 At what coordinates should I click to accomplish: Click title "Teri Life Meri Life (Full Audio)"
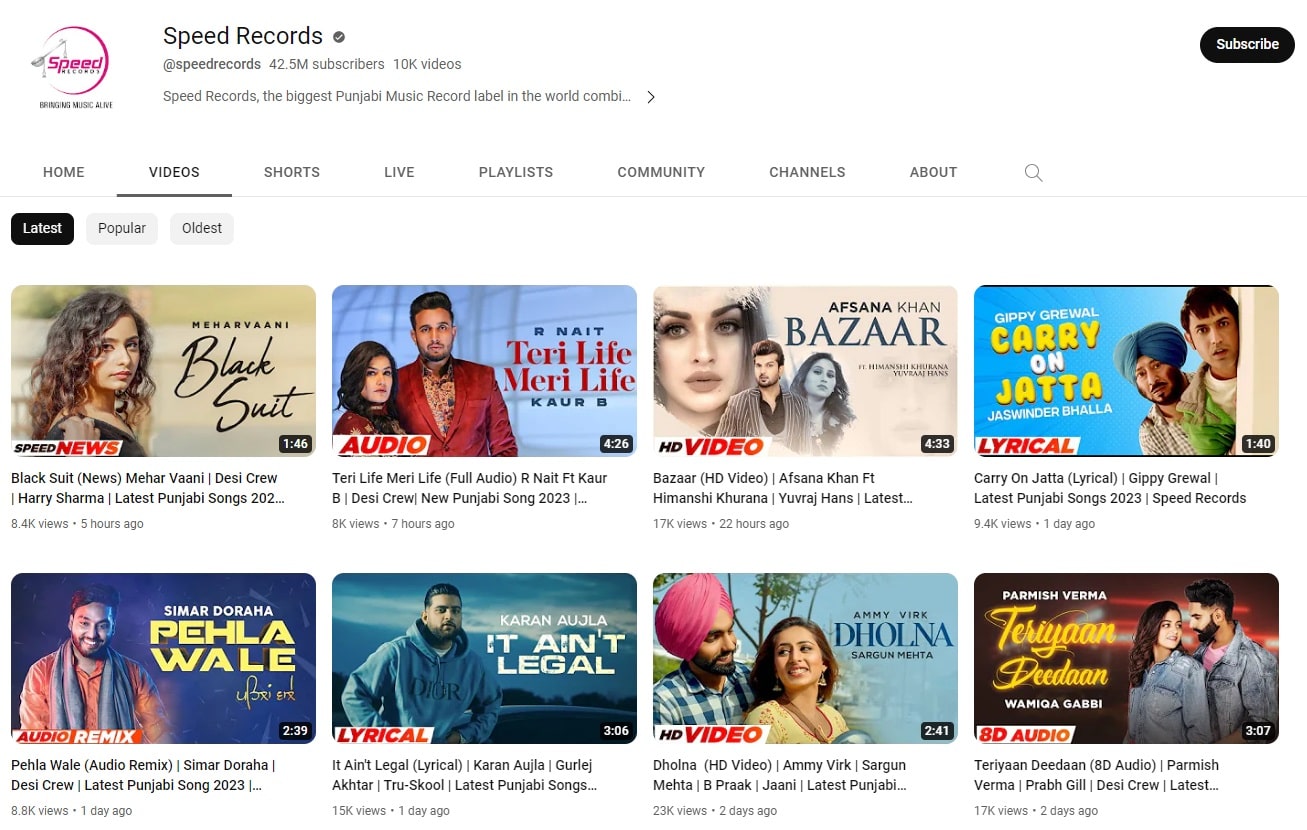470,488
